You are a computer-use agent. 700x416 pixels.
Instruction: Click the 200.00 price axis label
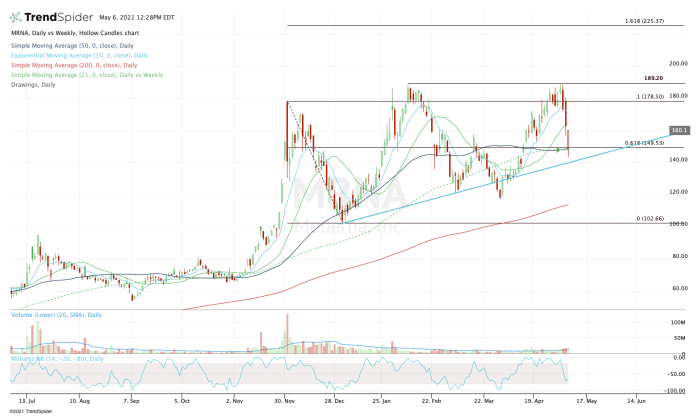pyautogui.click(x=678, y=64)
